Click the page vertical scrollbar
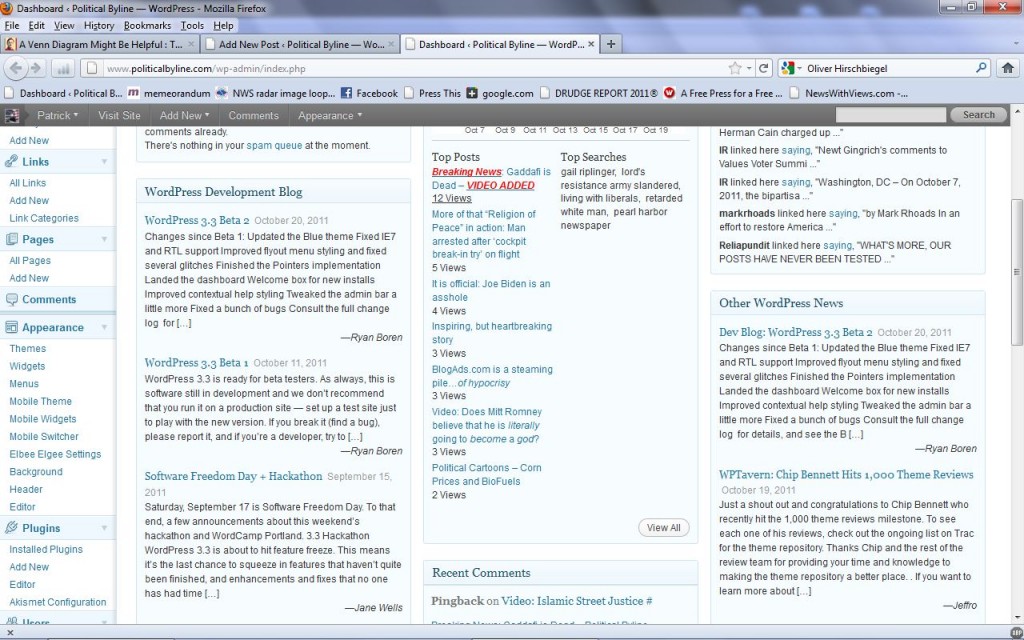This screenshot has width=1024, height=640. (x=1017, y=272)
